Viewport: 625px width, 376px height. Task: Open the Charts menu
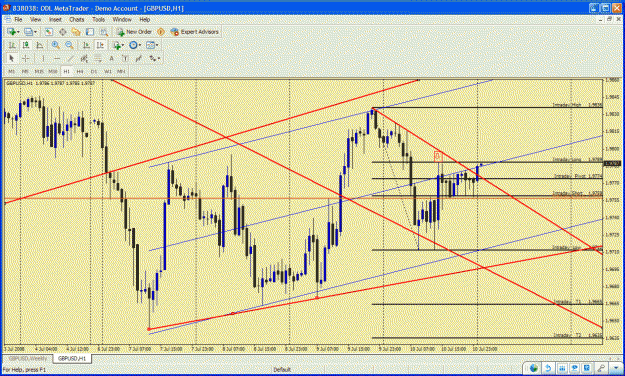point(77,20)
